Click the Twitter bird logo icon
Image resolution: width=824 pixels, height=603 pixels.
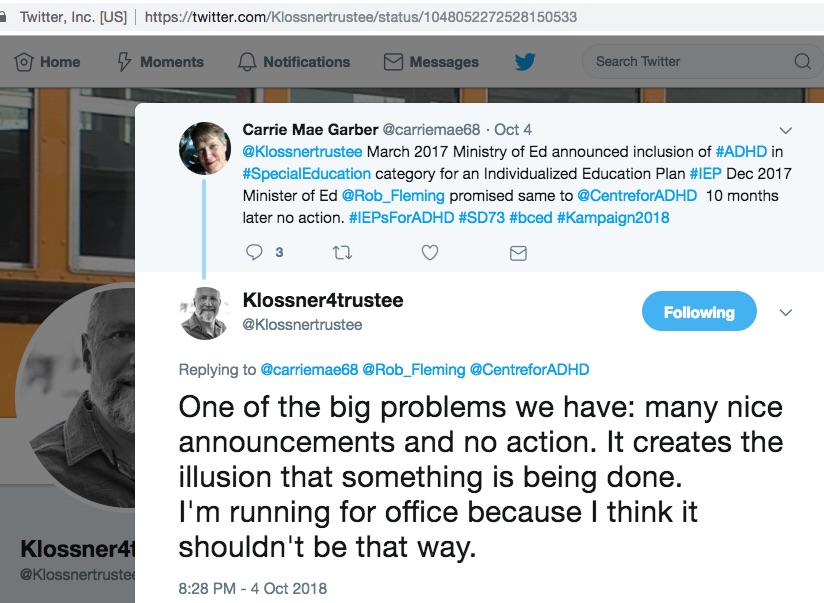click(x=525, y=62)
